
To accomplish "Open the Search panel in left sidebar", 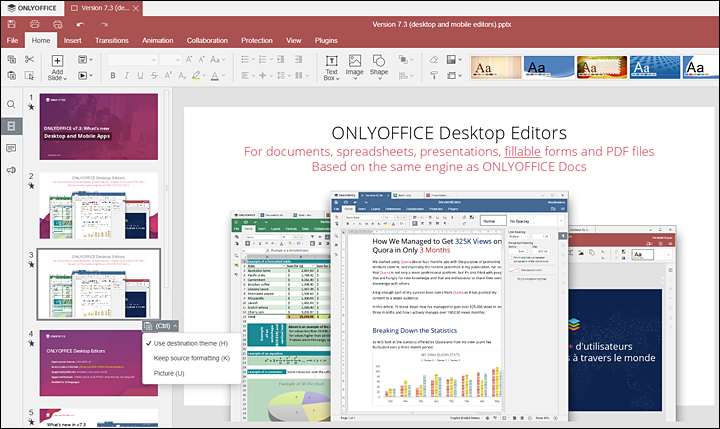I will tap(11, 104).
